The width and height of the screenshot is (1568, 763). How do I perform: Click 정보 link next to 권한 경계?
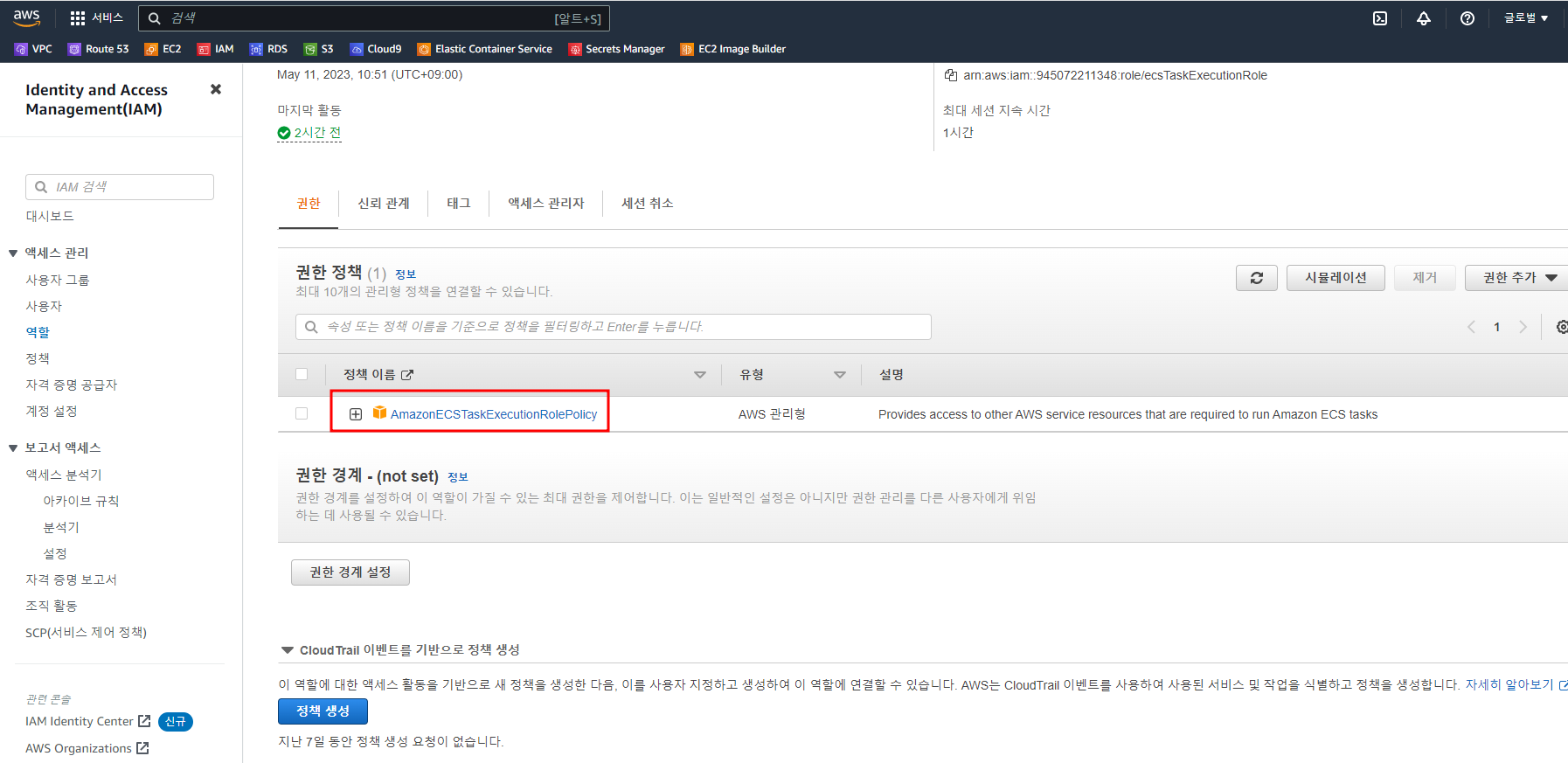click(x=458, y=477)
